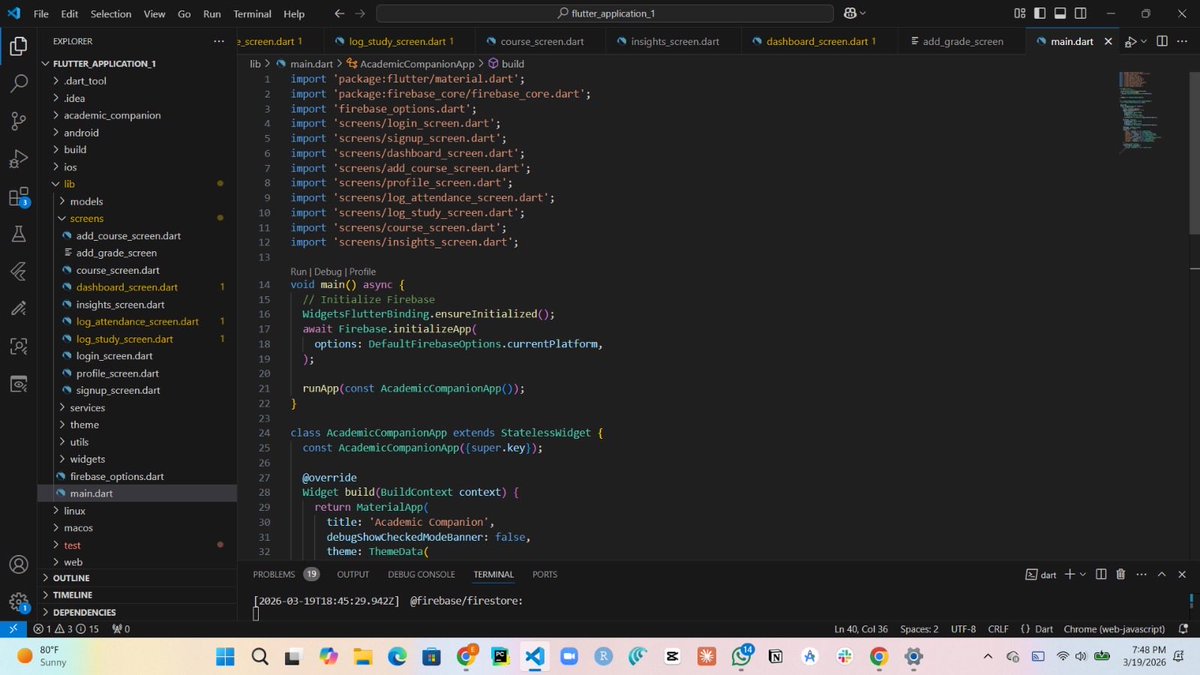Go forward with the navigation arrow
The width and height of the screenshot is (1200, 675).
pyautogui.click(x=360, y=13)
